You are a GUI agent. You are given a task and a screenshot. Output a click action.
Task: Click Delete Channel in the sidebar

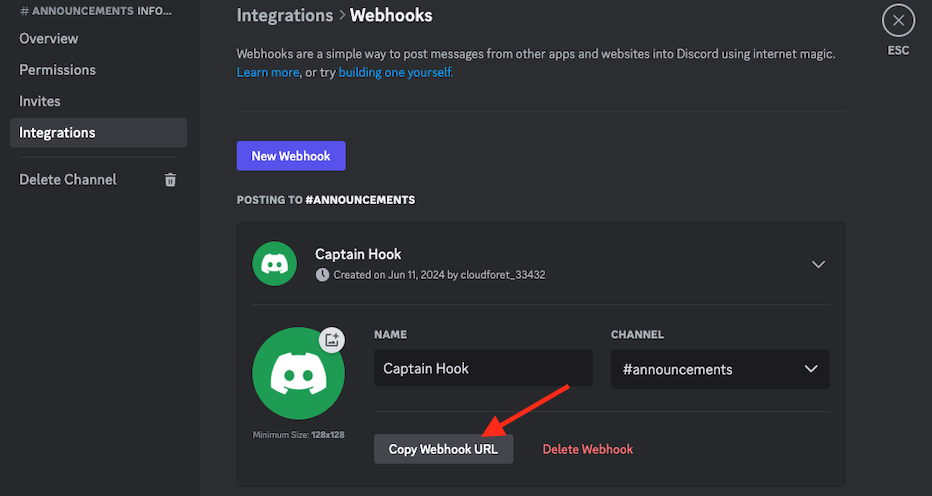(x=68, y=180)
